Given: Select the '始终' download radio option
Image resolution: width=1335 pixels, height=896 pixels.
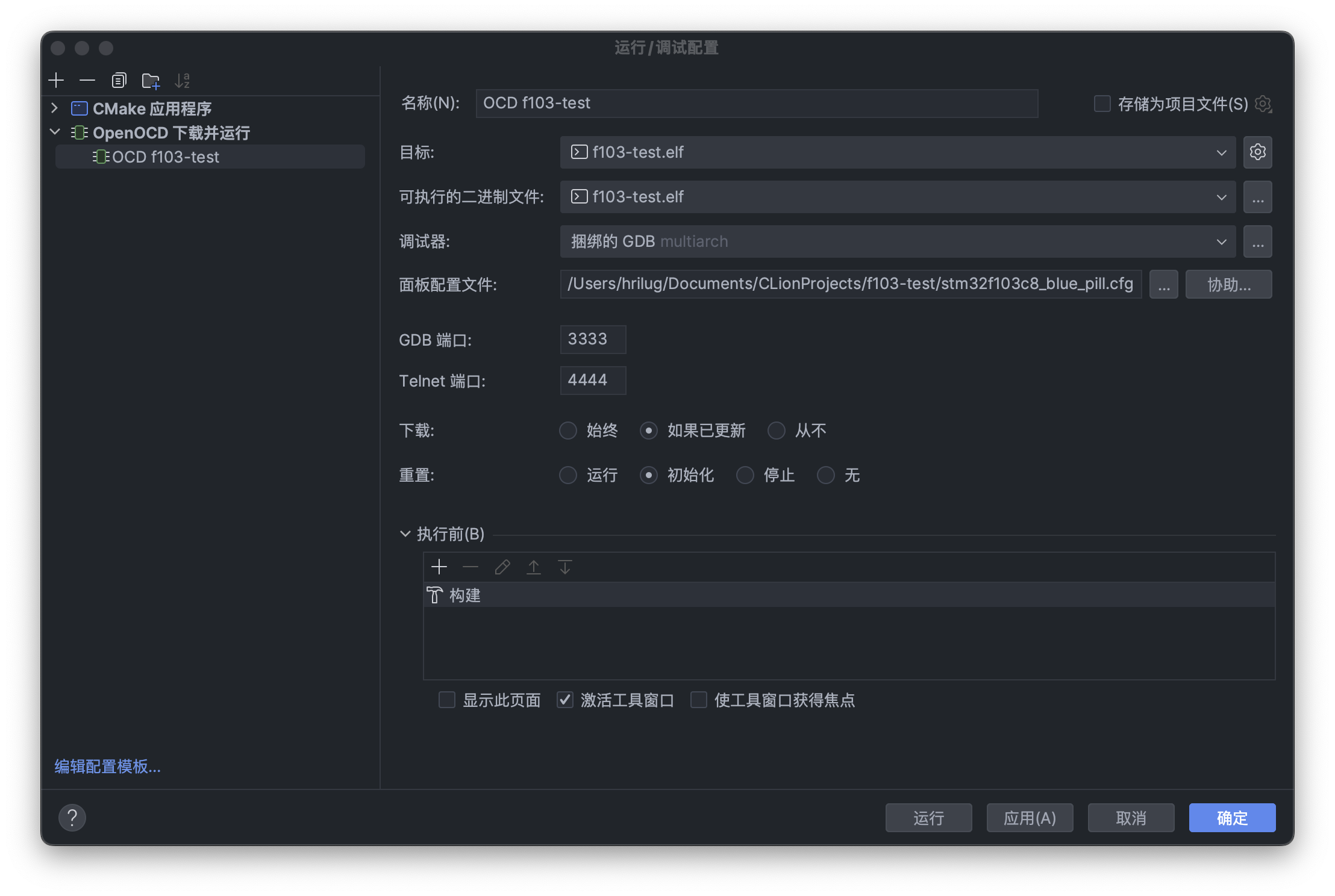Looking at the screenshot, I should pyautogui.click(x=568, y=431).
